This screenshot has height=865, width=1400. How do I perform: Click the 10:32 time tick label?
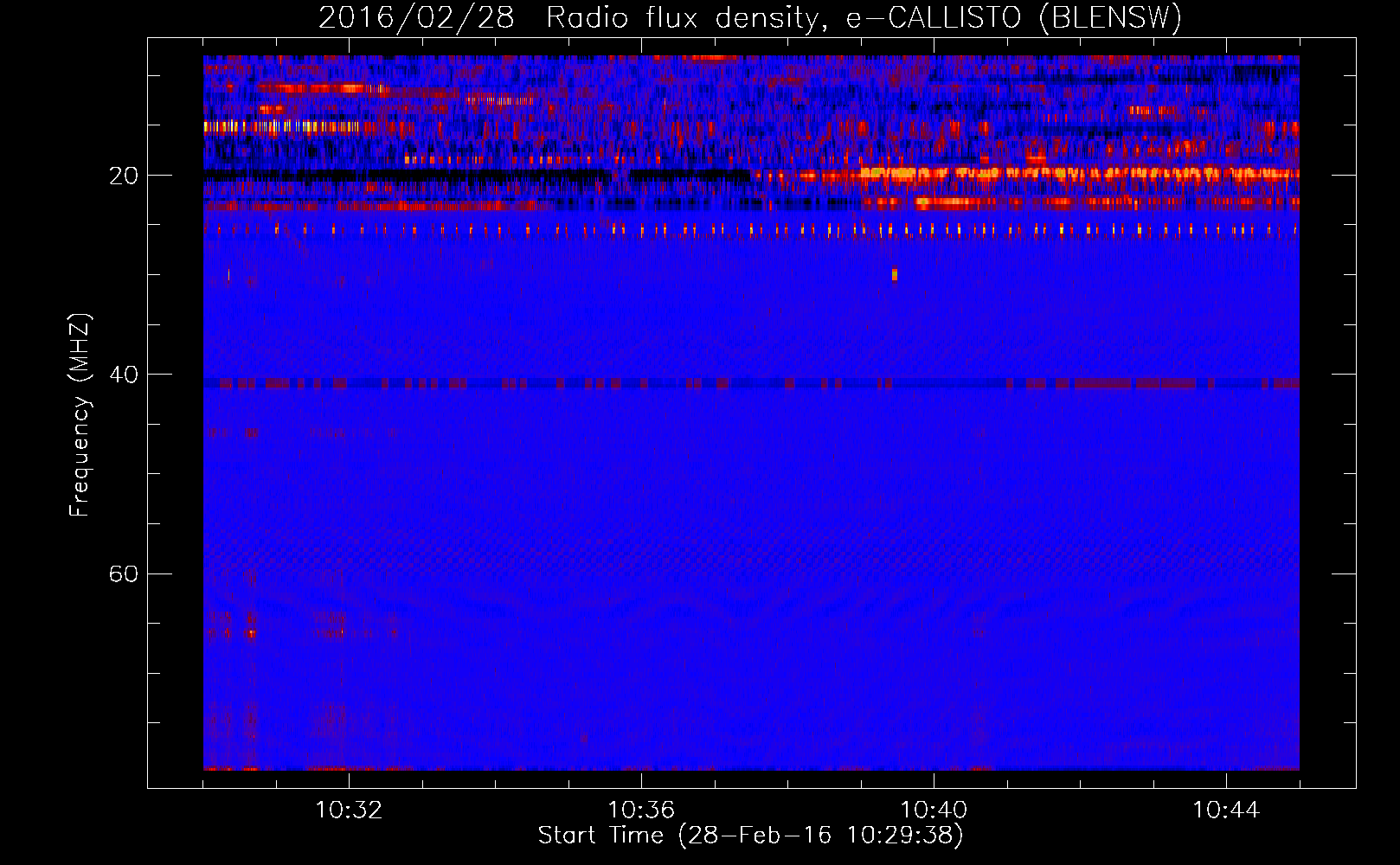(349, 811)
